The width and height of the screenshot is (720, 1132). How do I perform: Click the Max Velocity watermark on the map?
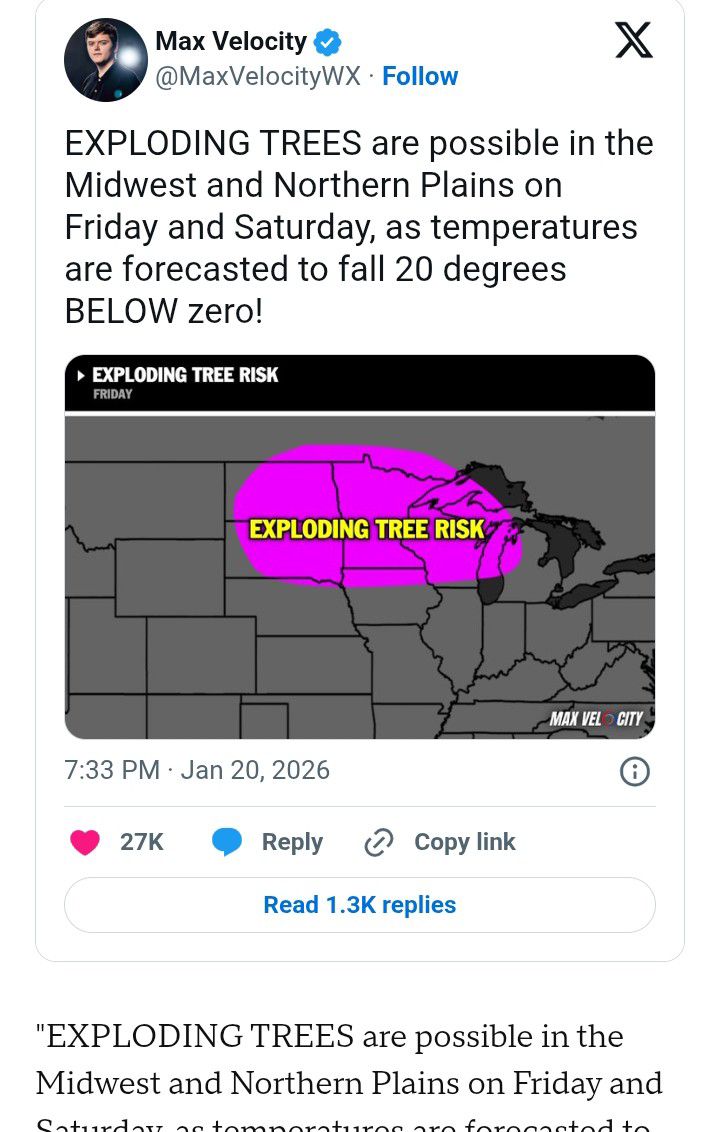(x=598, y=716)
